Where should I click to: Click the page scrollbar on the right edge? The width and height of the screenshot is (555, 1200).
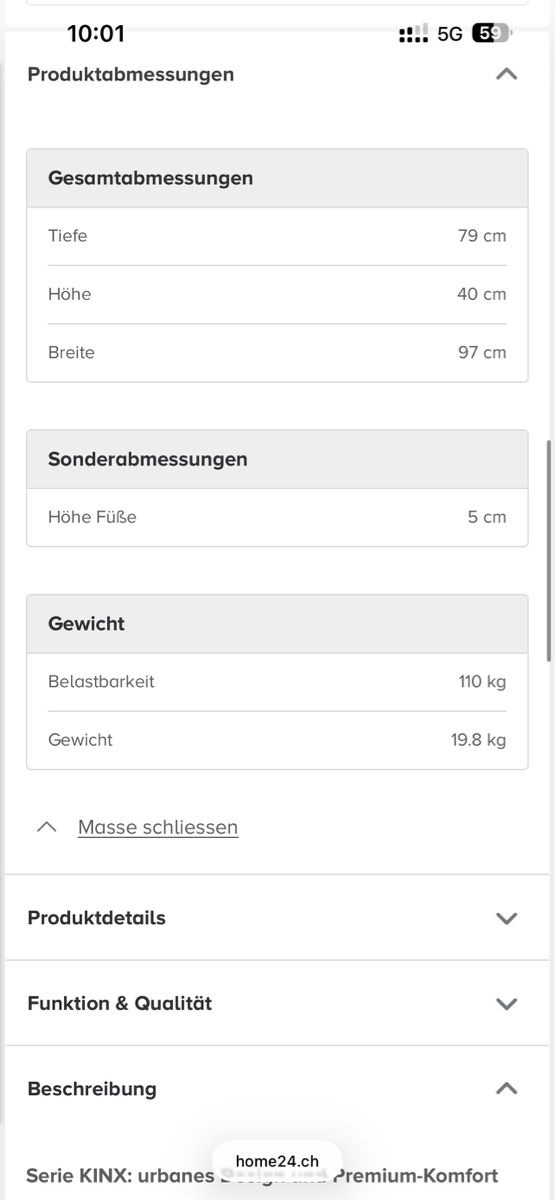pos(549,550)
